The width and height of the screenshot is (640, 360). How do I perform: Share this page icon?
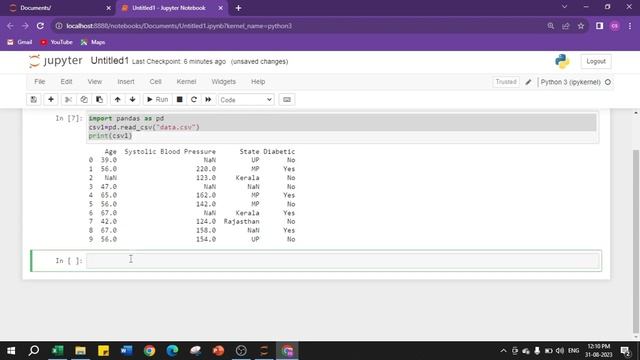click(566, 26)
